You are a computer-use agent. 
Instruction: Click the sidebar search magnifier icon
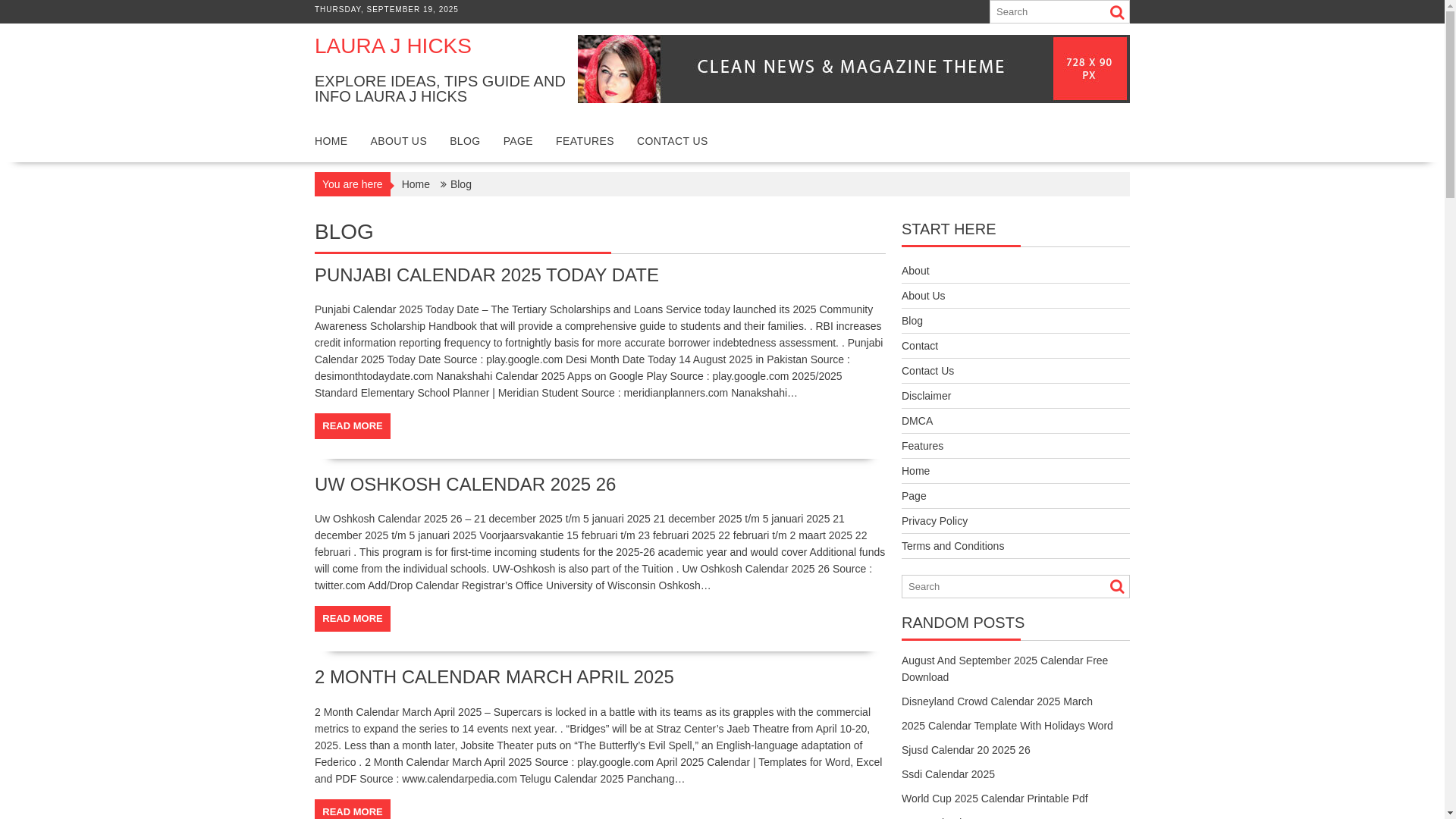(1117, 586)
